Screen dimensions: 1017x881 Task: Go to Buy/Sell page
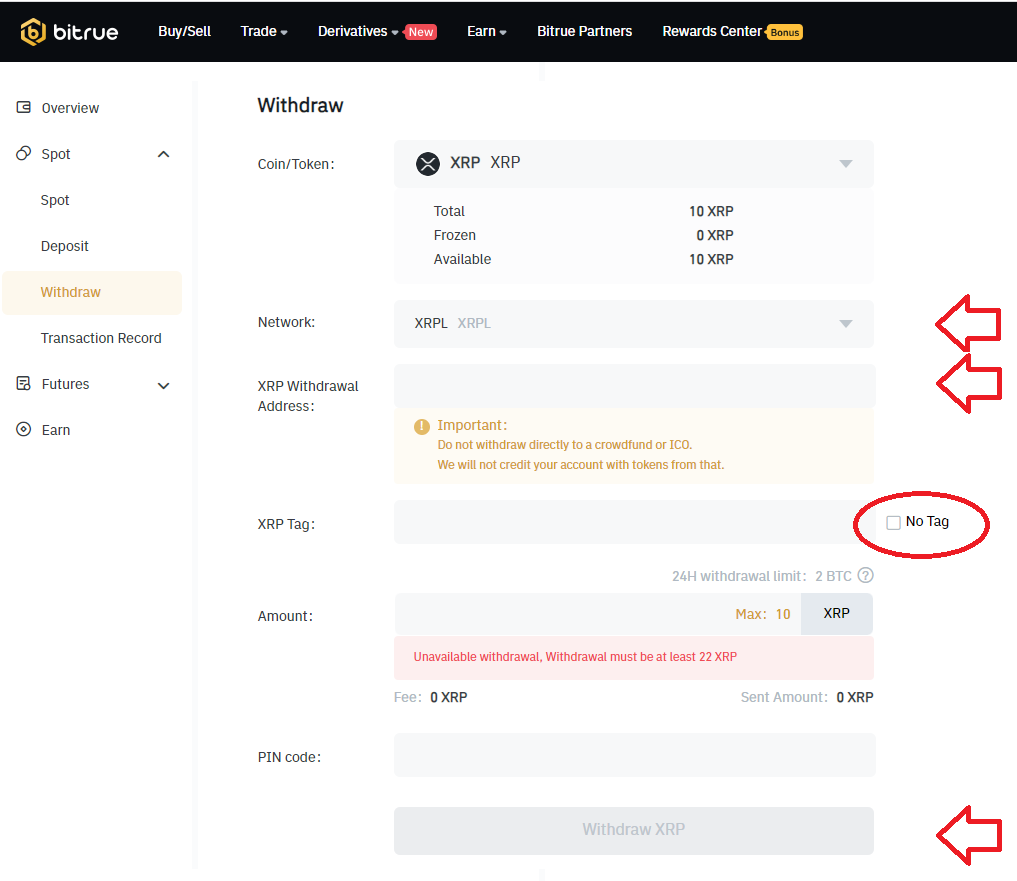184,31
